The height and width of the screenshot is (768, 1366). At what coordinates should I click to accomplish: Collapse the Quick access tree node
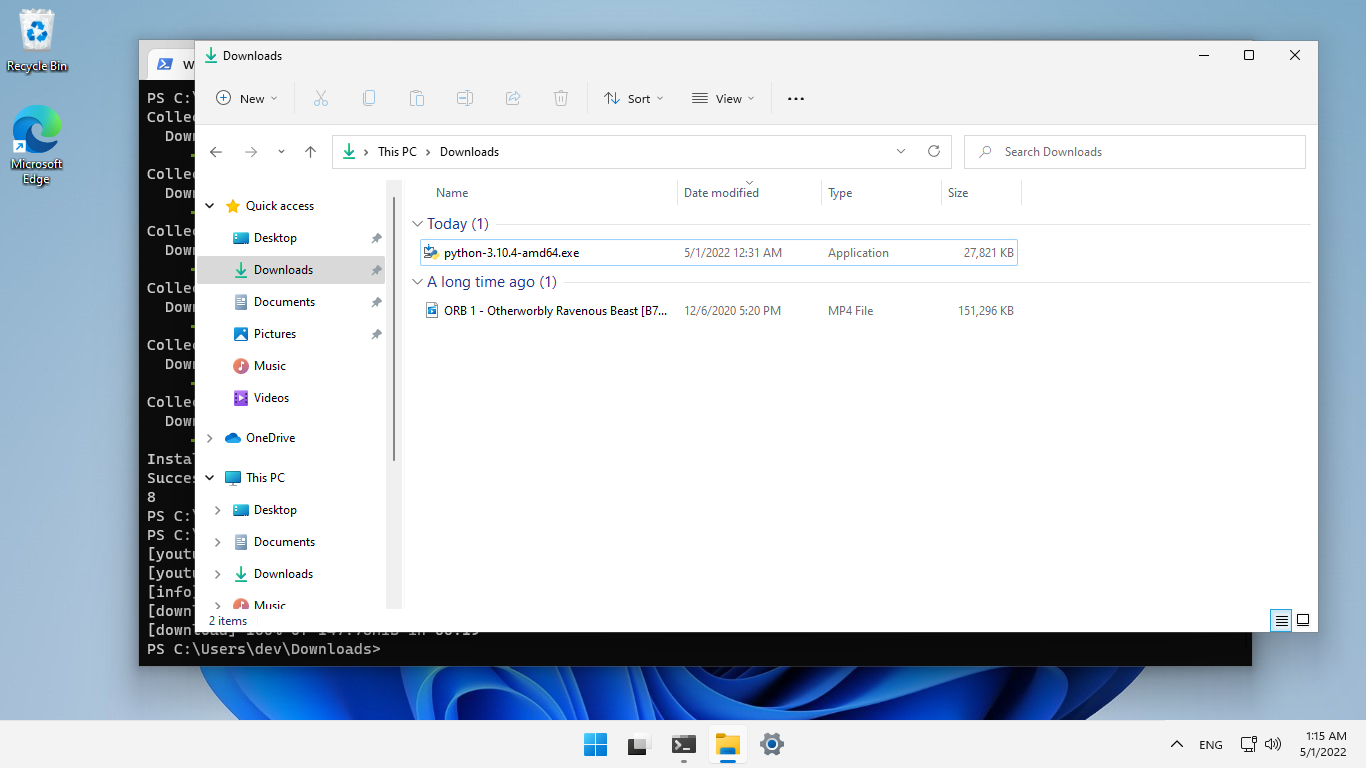pos(210,206)
